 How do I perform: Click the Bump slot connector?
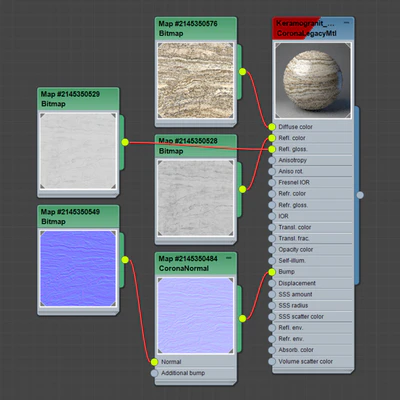pos(272,272)
